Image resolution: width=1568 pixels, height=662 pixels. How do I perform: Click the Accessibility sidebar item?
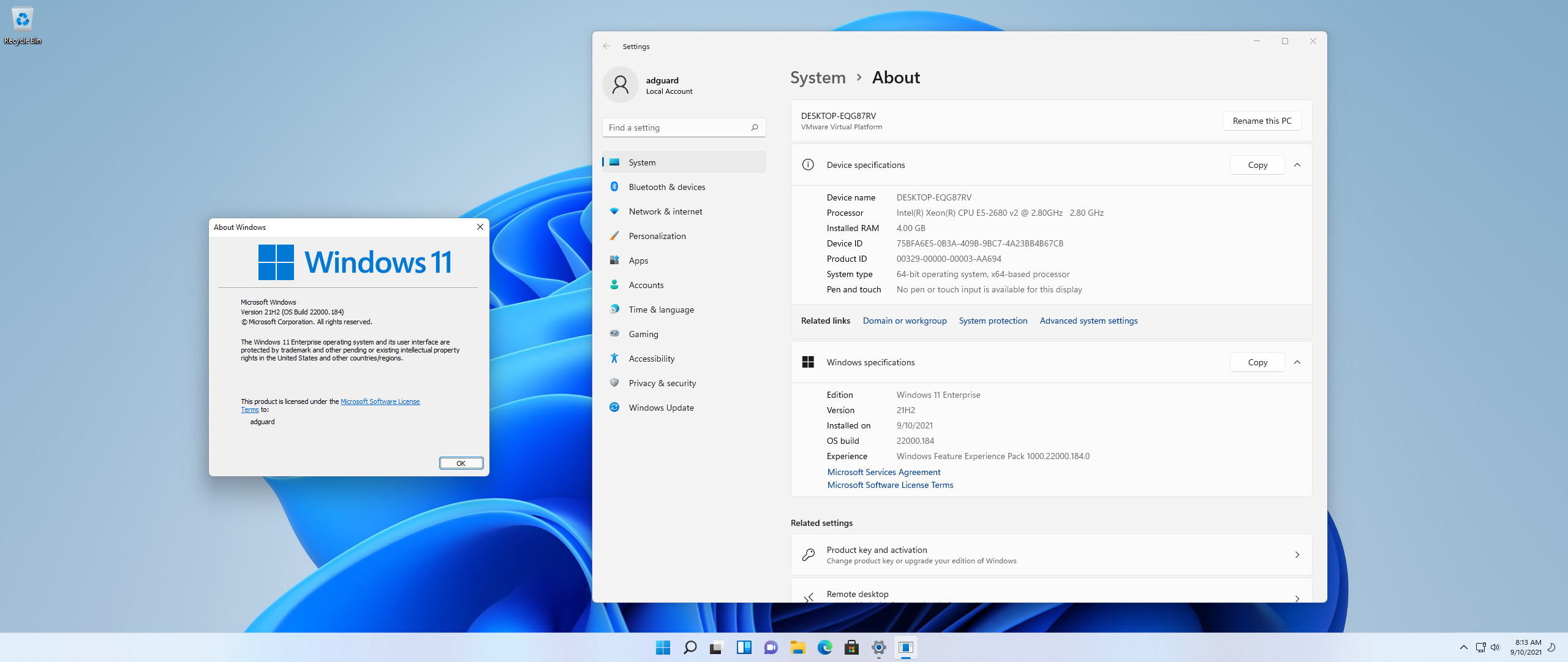coord(651,359)
